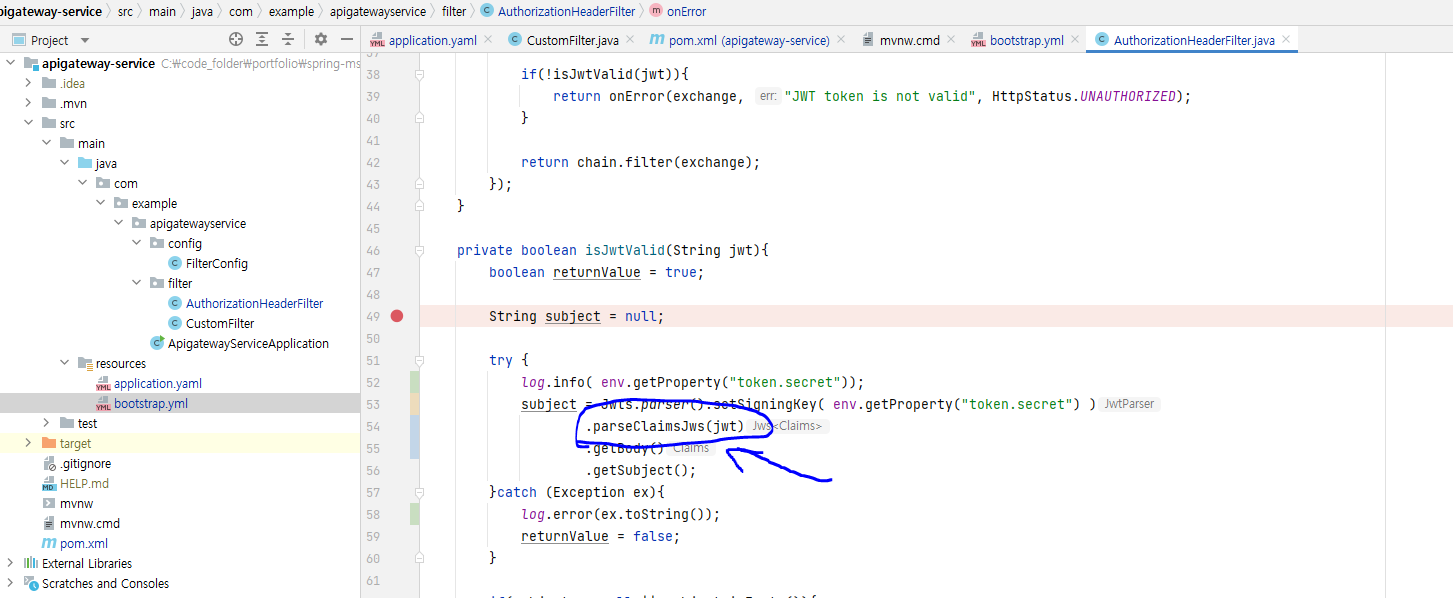Viewport: 1453px width, 598px height.
Task: Select .gitignore file in tree
Action: click(85, 463)
